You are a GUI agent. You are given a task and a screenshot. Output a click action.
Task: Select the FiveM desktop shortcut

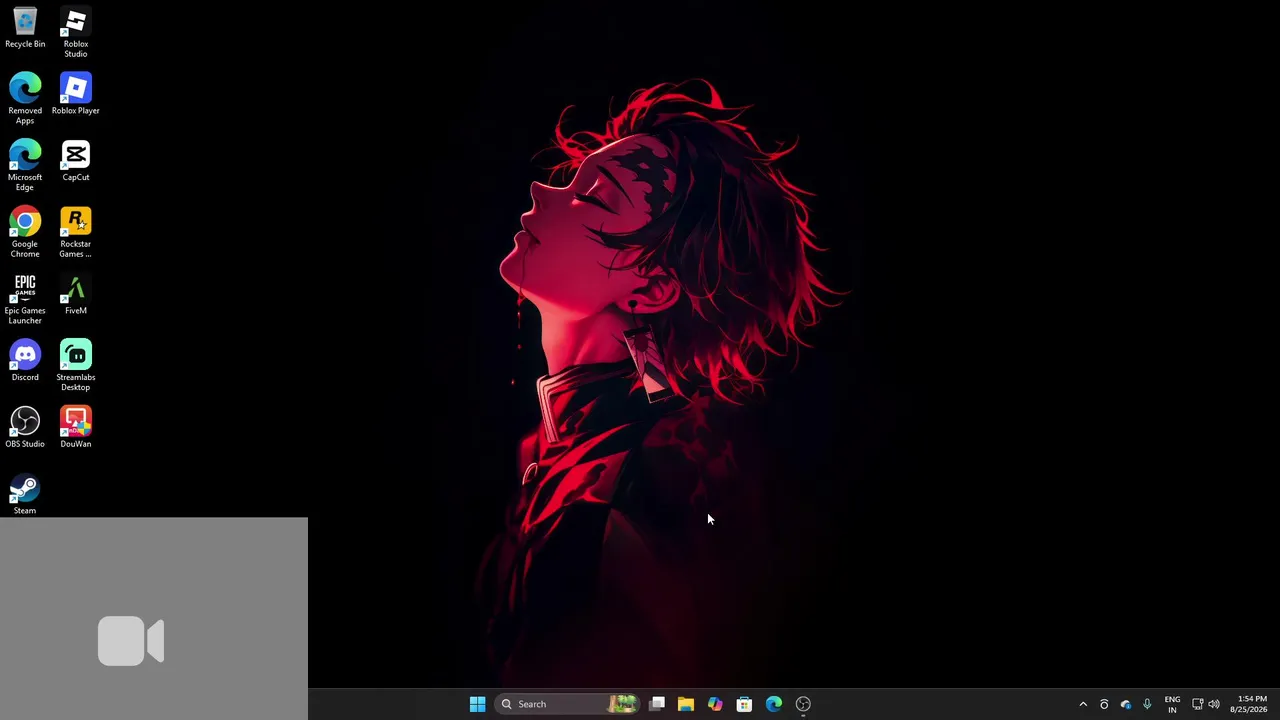pos(76,294)
